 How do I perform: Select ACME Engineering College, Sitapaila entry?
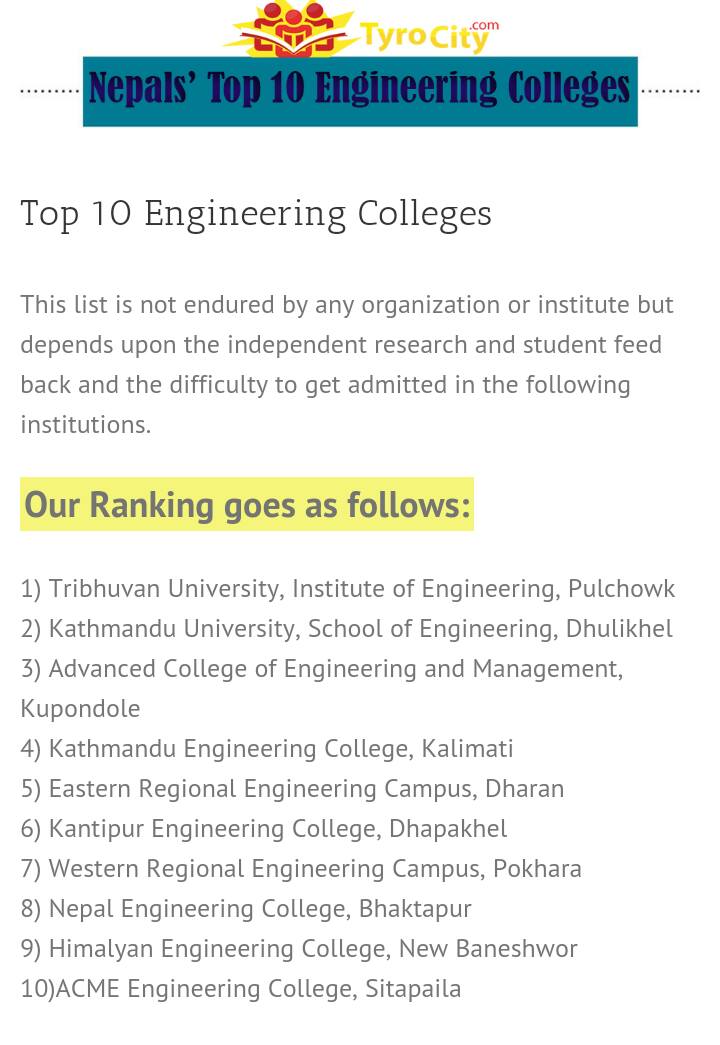click(241, 988)
